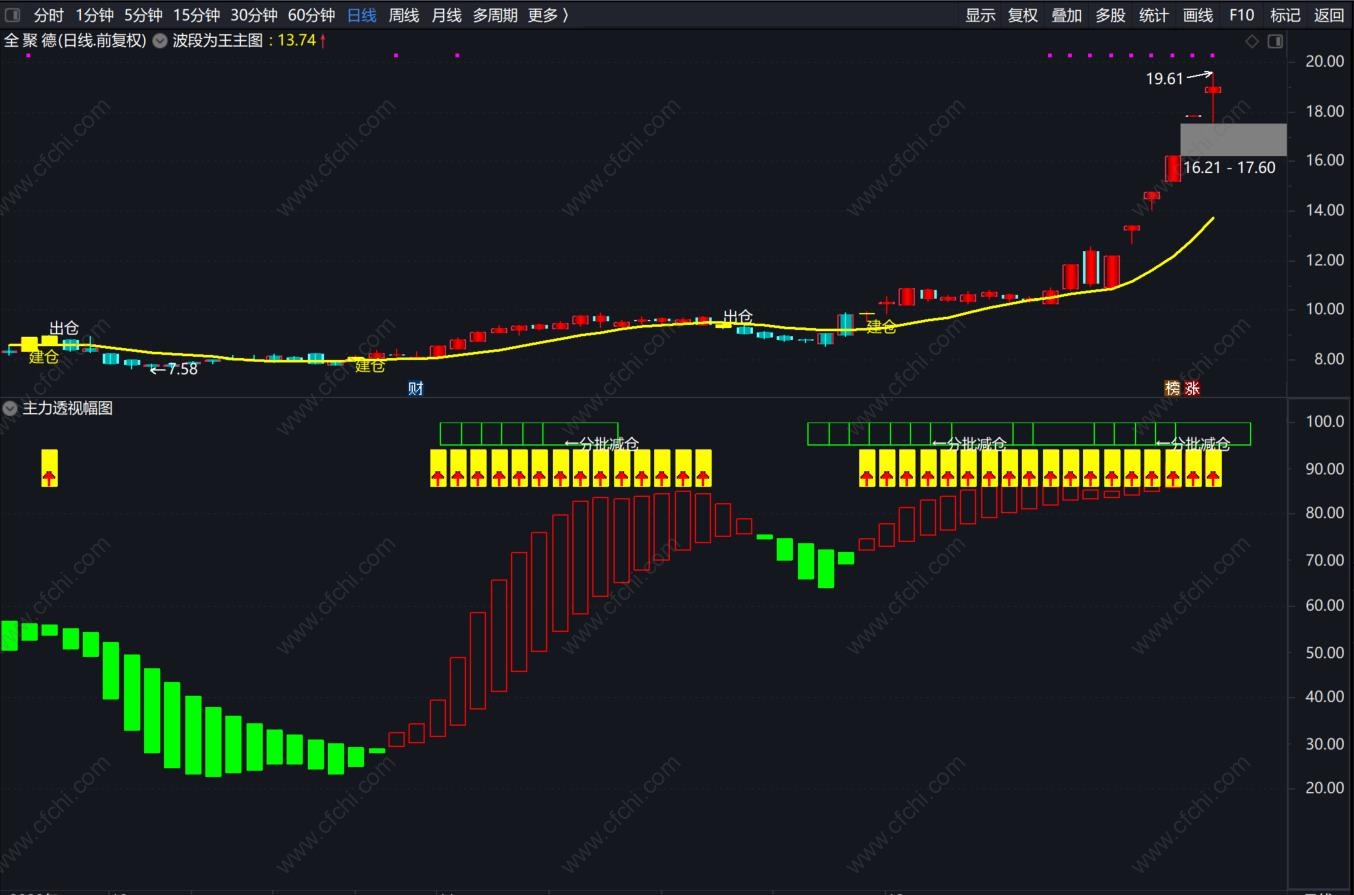Expand the 更多 period options
The height and width of the screenshot is (895, 1354).
point(548,15)
